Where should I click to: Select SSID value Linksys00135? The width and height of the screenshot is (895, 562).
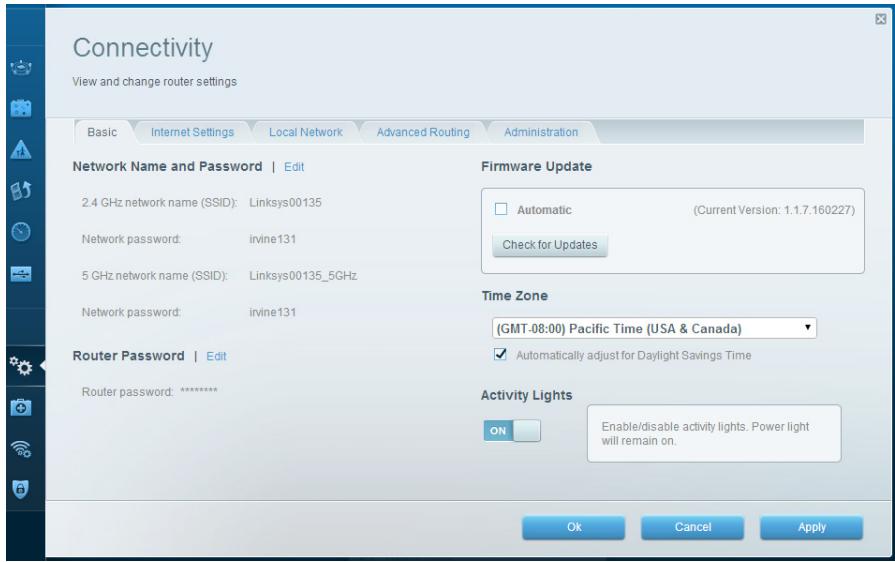click(285, 203)
